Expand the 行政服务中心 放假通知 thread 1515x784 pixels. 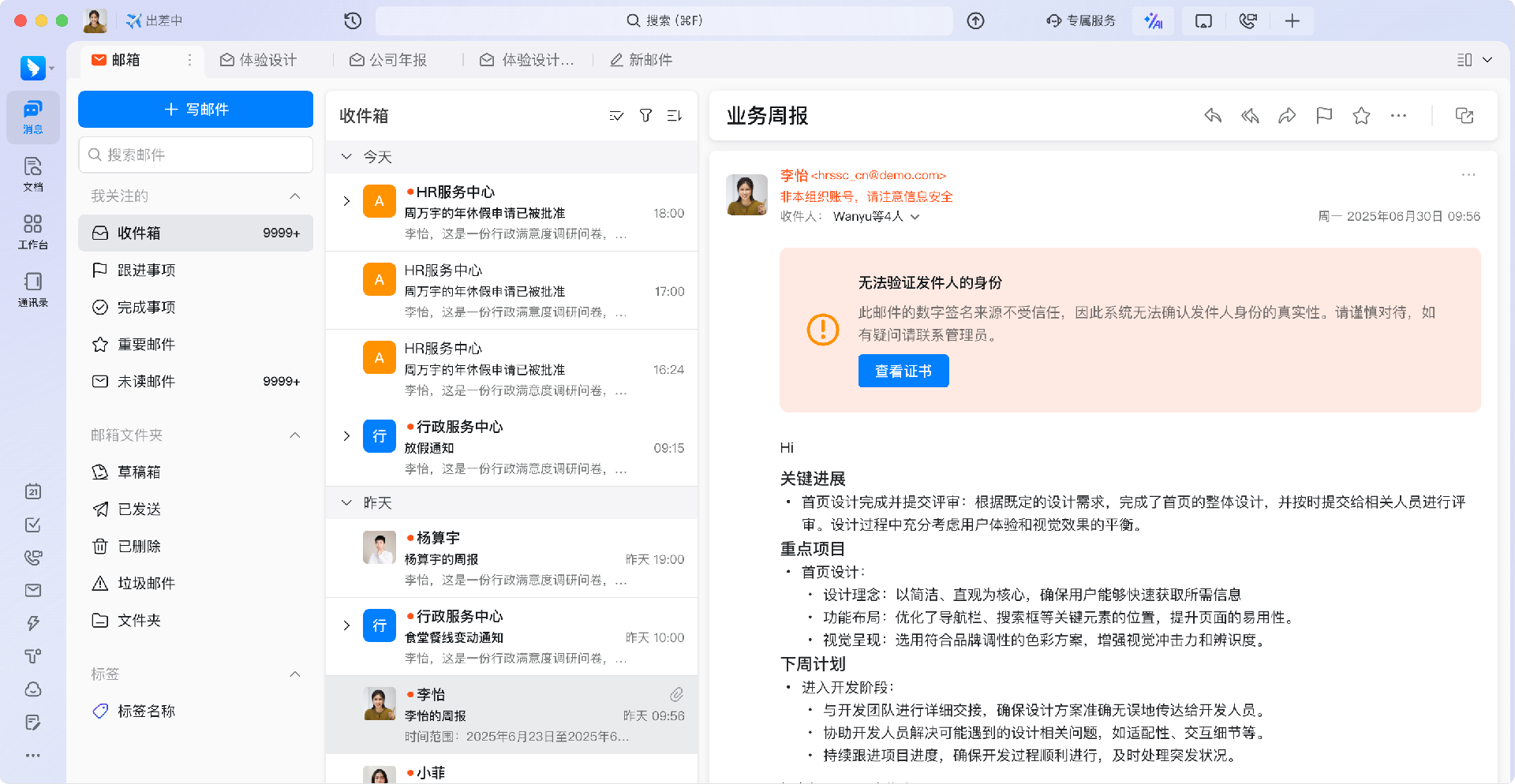tap(346, 436)
